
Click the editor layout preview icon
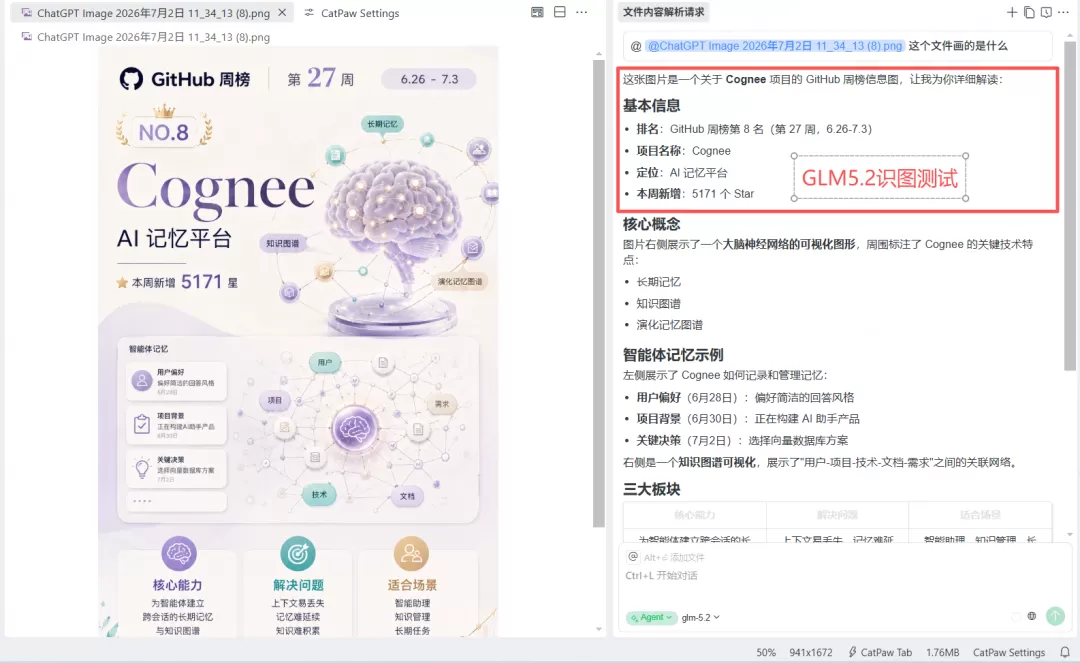pos(537,12)
